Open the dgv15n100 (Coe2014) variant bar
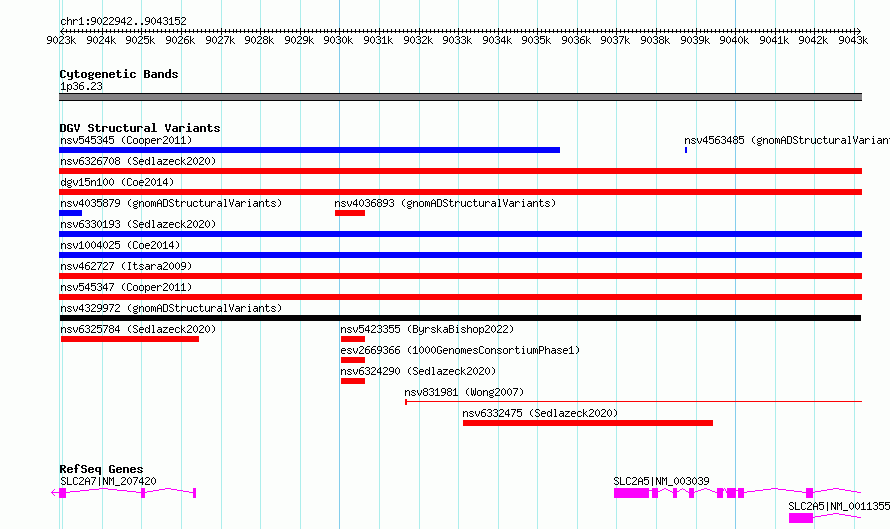This screenshot has width=890, height=529. coord(460,192)
